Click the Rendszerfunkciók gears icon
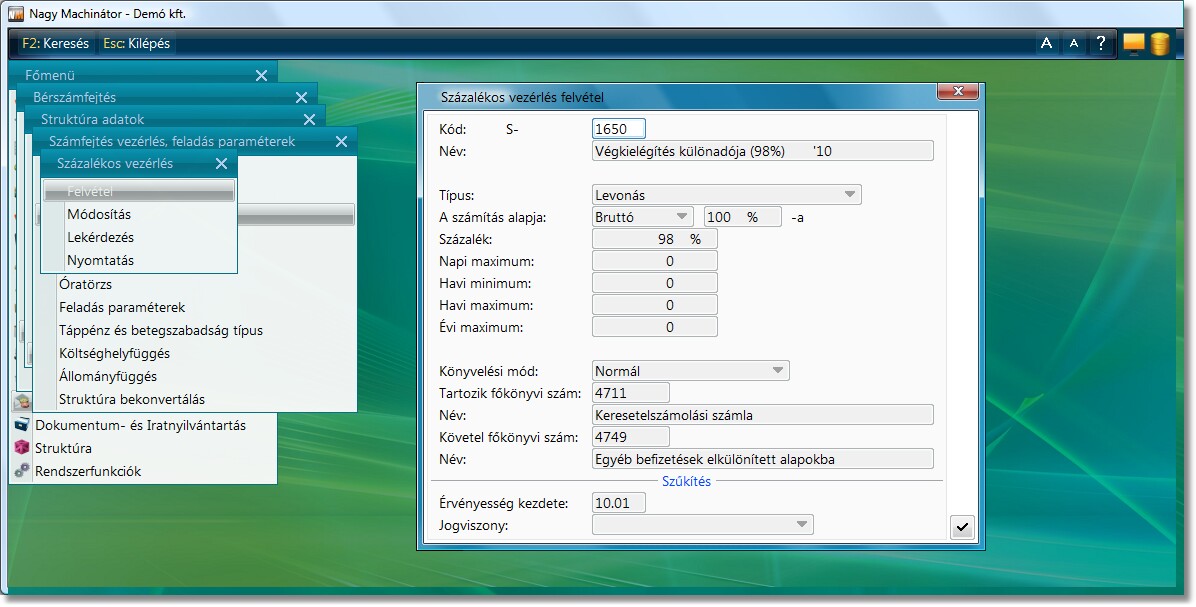The height and width of the screenshot is (607, 1196). 22,471
